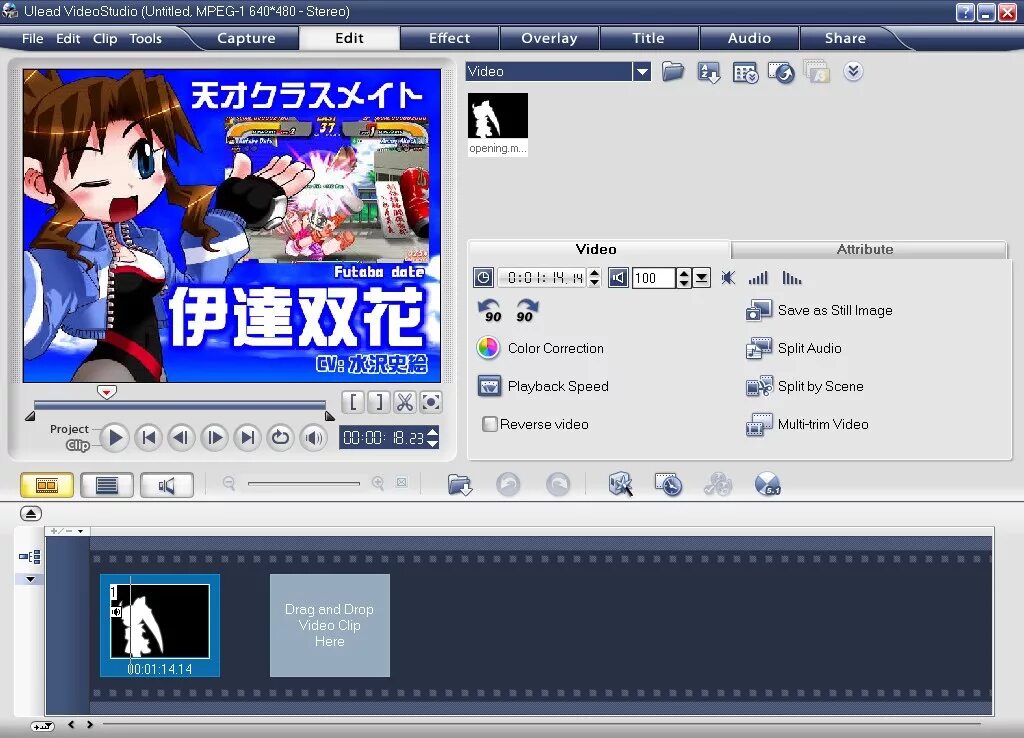Open Color Correction
The image size is (1024, 738).
click(x=540, y=348)
